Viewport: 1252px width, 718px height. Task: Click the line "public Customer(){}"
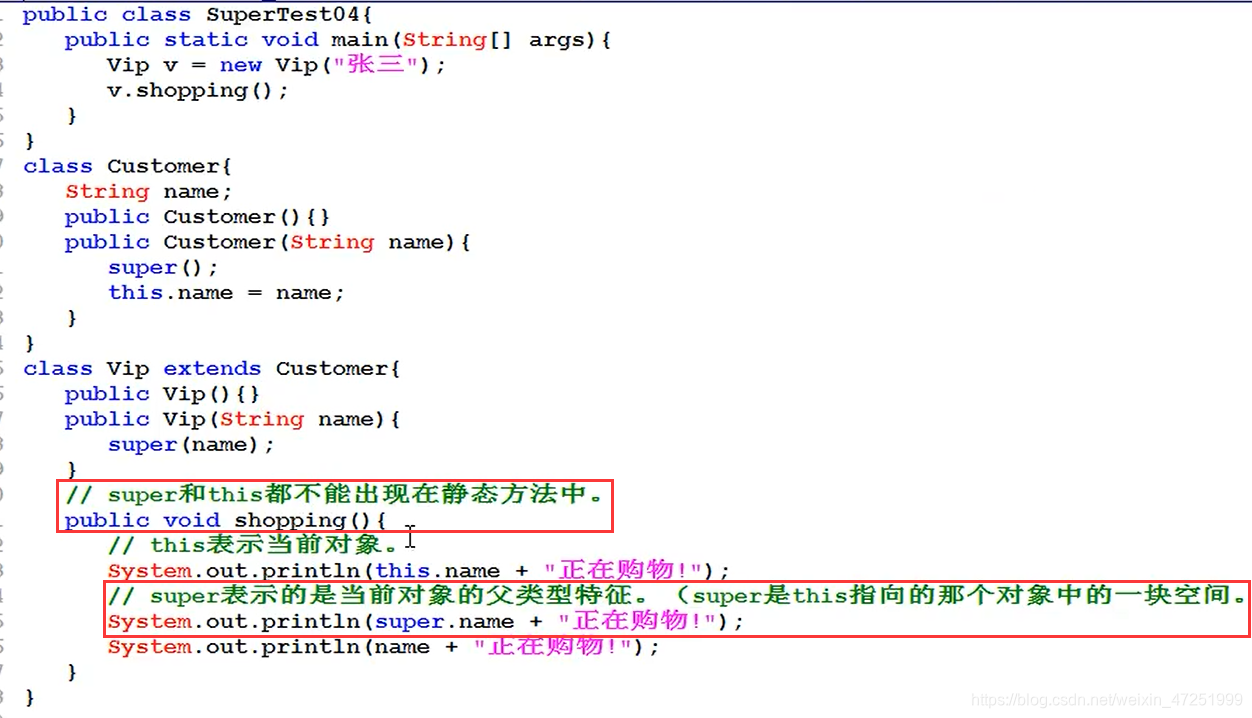[x=198, y=217]
